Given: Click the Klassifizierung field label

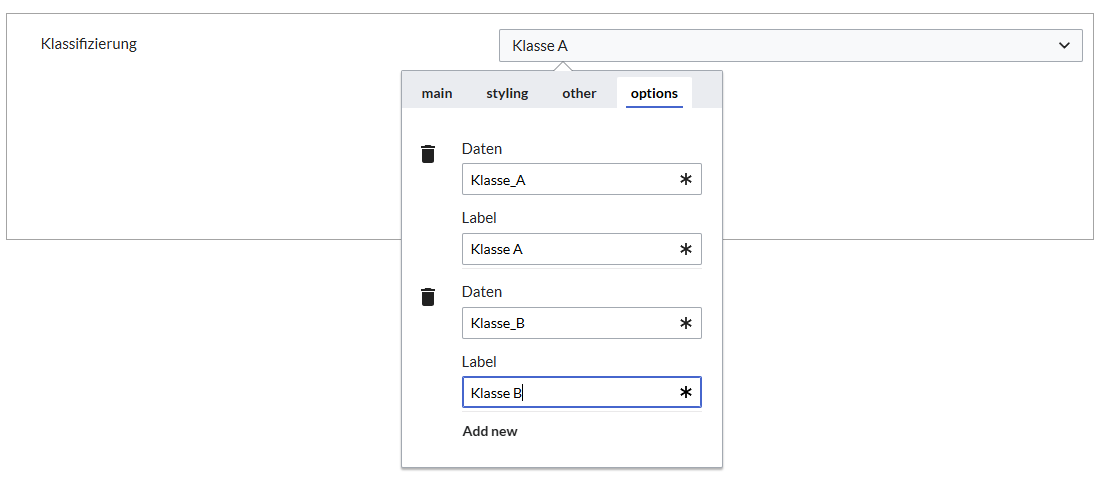Looking at the screenshot, I should pyautogui.click(x=89, y=44).
